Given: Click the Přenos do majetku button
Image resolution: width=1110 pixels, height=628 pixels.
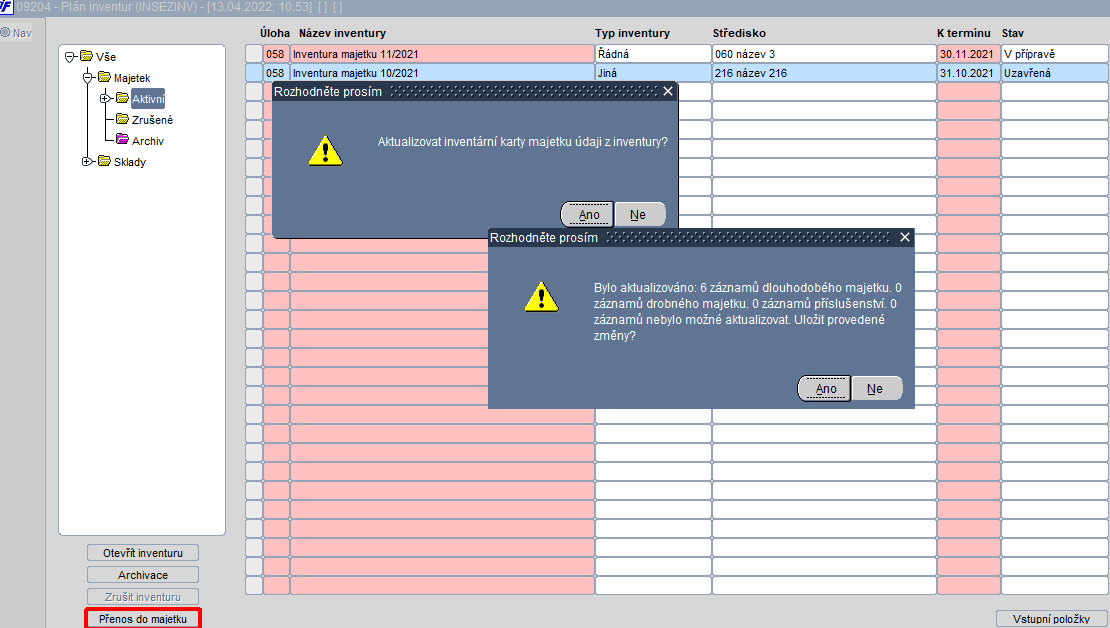Looking at the screenshot, I should [x=143, y=619].
